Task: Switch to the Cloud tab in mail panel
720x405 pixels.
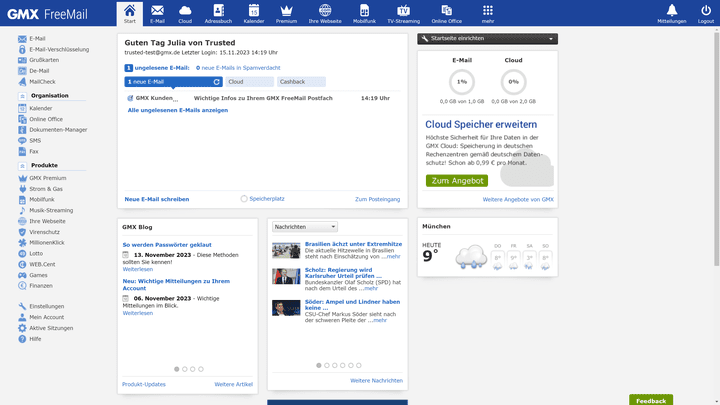Action: (249, 82)
